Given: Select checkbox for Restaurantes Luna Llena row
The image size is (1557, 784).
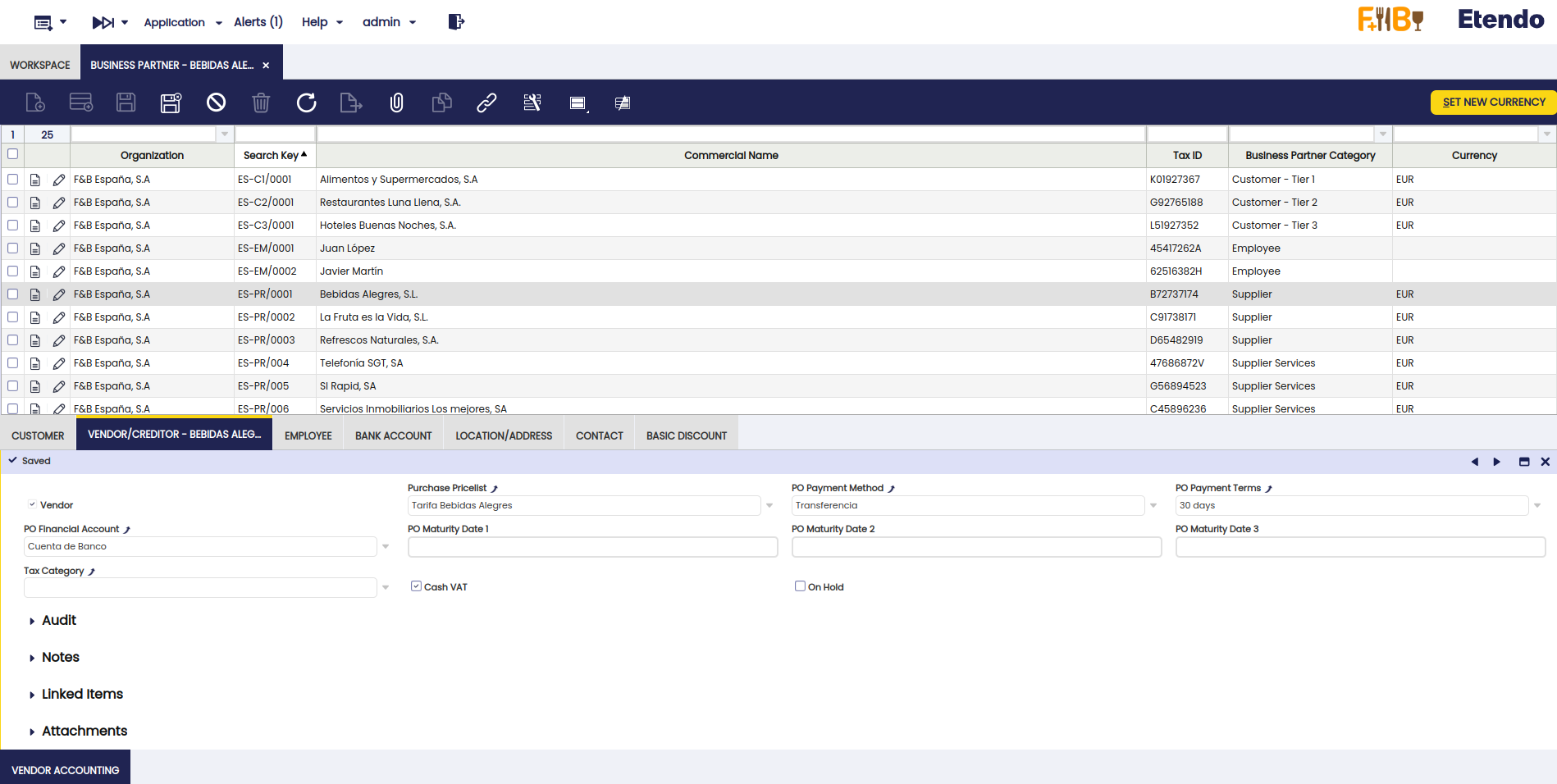Looking at the screenshot, I should pos(12,202).
